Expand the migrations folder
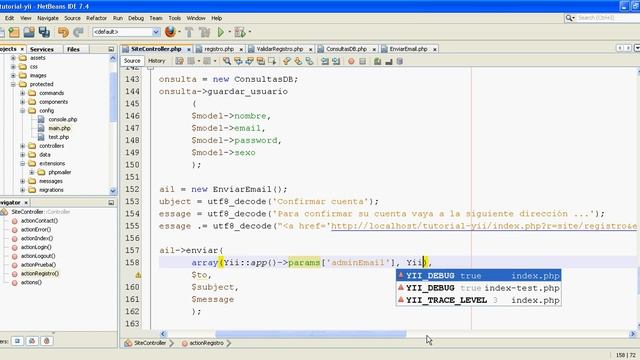 click(x=22, y=190)
